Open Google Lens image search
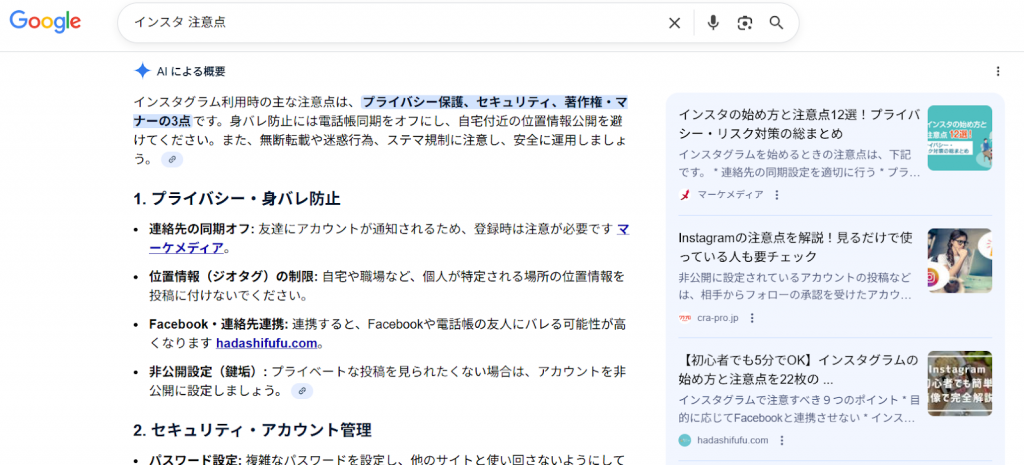 tap(744, 23)
